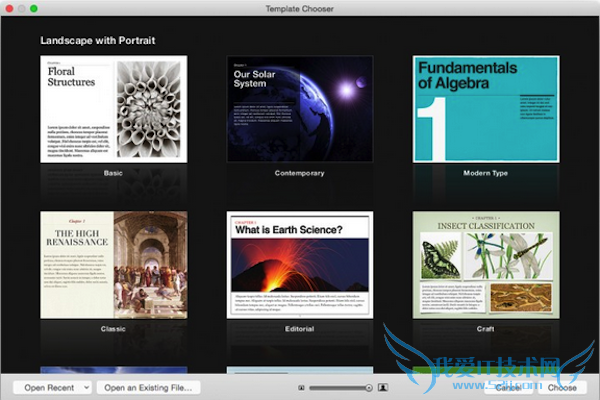Click the Basic template label

pyautogui.click(x=112, y=173)
